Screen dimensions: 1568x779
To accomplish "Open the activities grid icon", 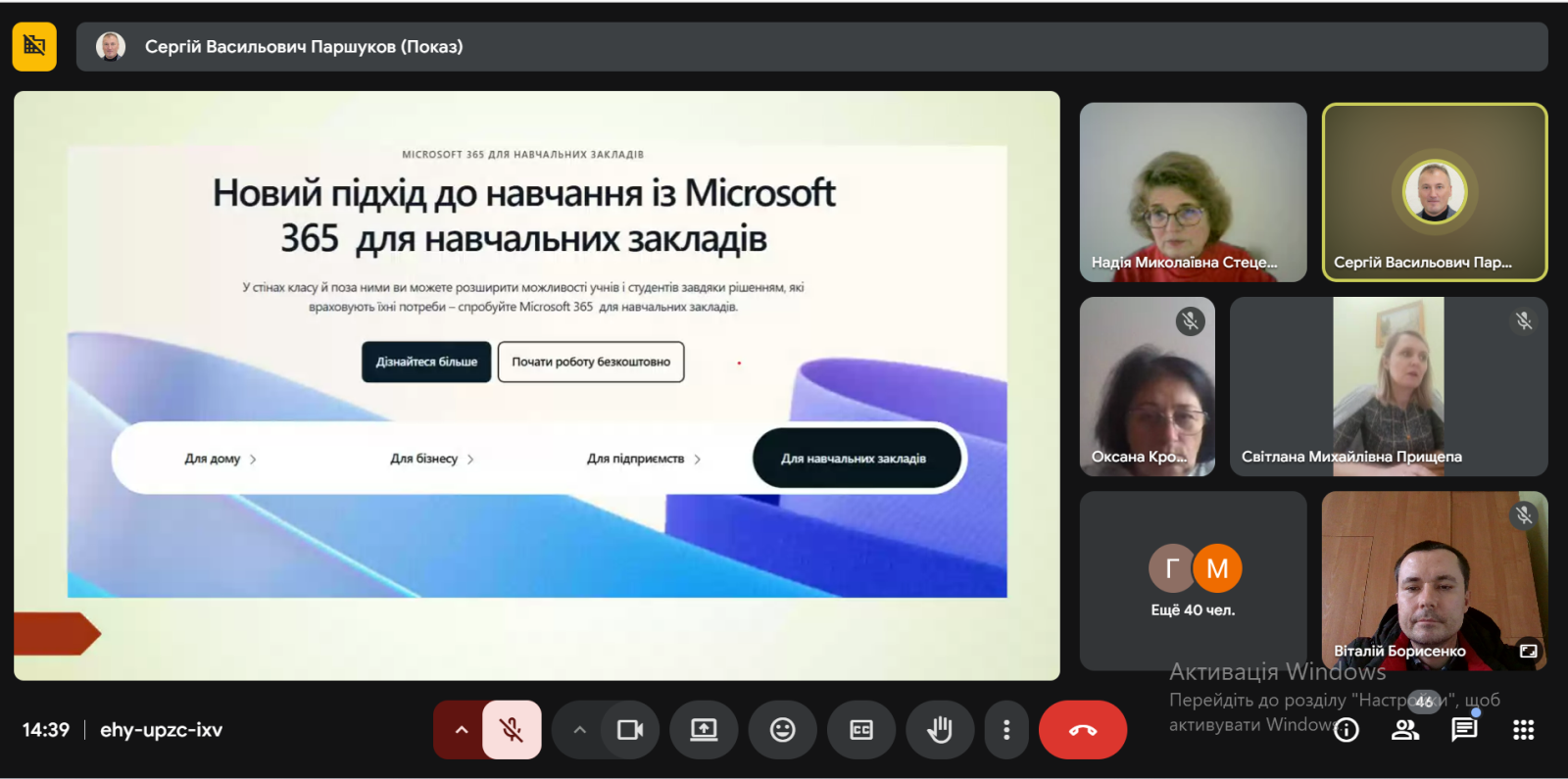I will [x=1523, y=730].
